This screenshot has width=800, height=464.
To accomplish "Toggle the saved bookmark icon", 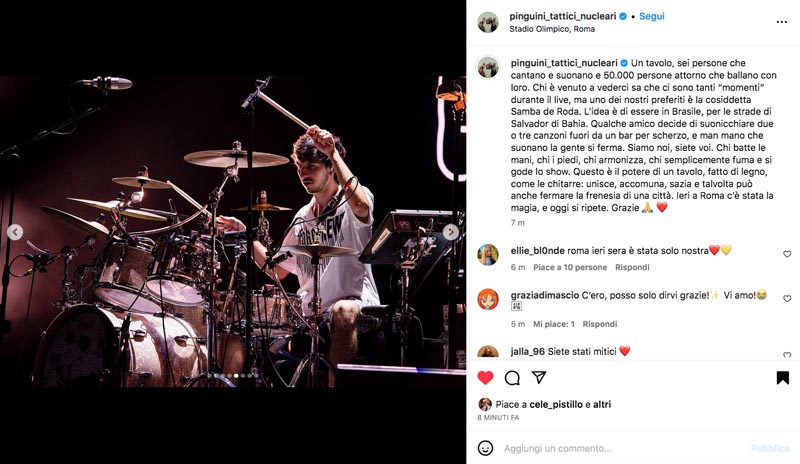I will click(x=783, y=378).
